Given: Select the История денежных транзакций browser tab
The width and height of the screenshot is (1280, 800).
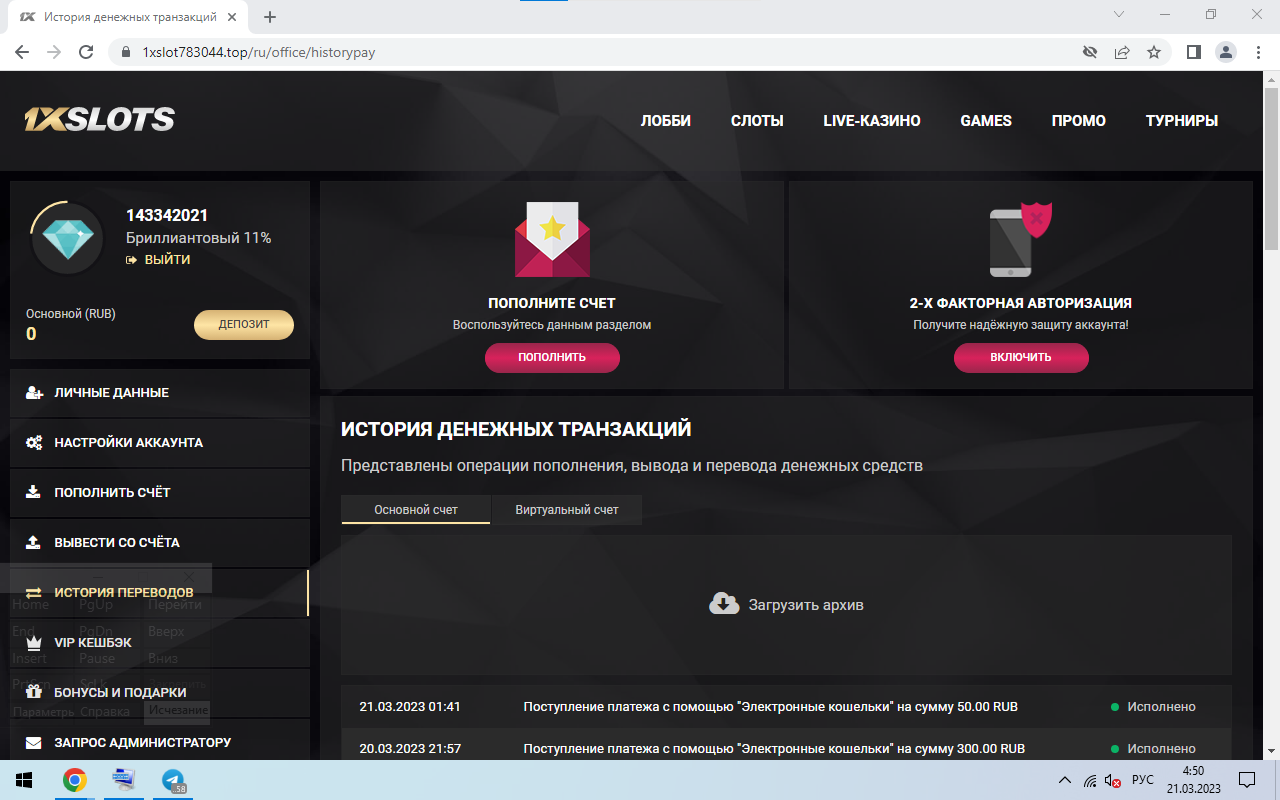Looking at the screenshot, I should click(127, 17).
